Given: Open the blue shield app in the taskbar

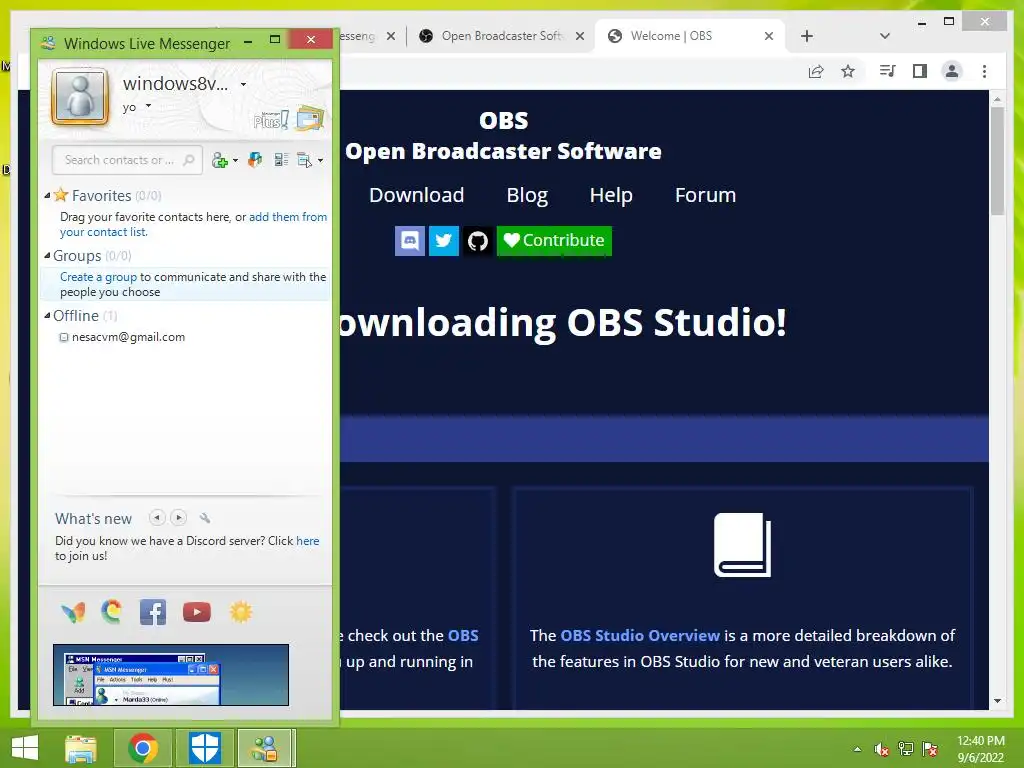Looking at the screenshot, I should click(x=205, y=748).
